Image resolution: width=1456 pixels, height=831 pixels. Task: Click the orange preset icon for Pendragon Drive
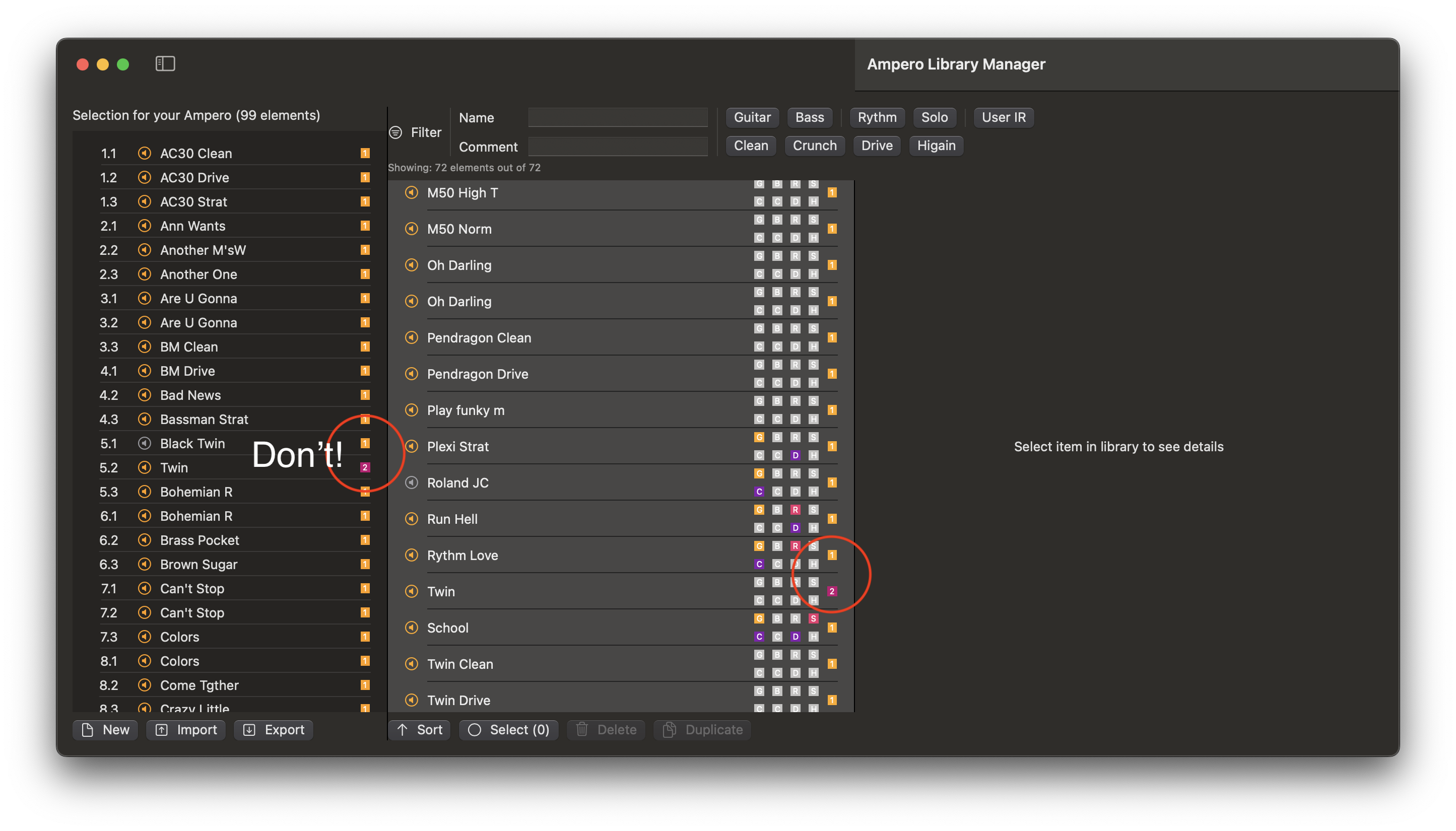(x=412, y=374)
